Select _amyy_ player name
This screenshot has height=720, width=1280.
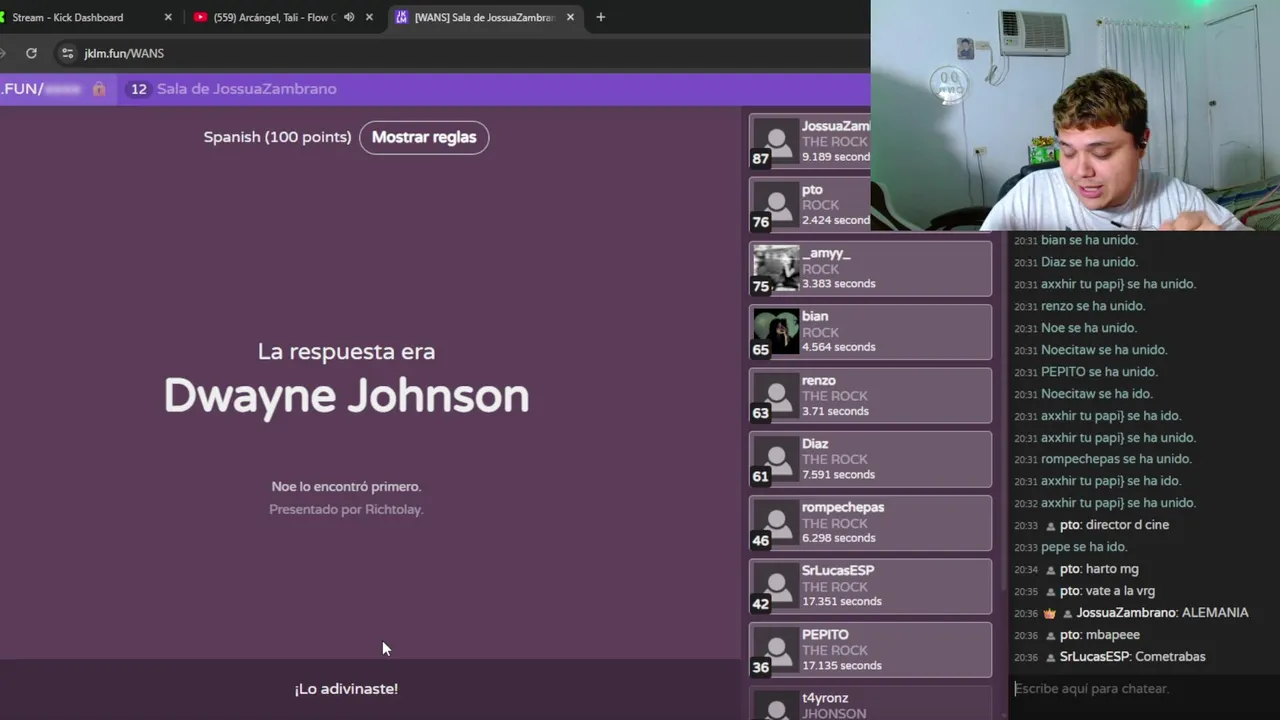tap(825, 253)
